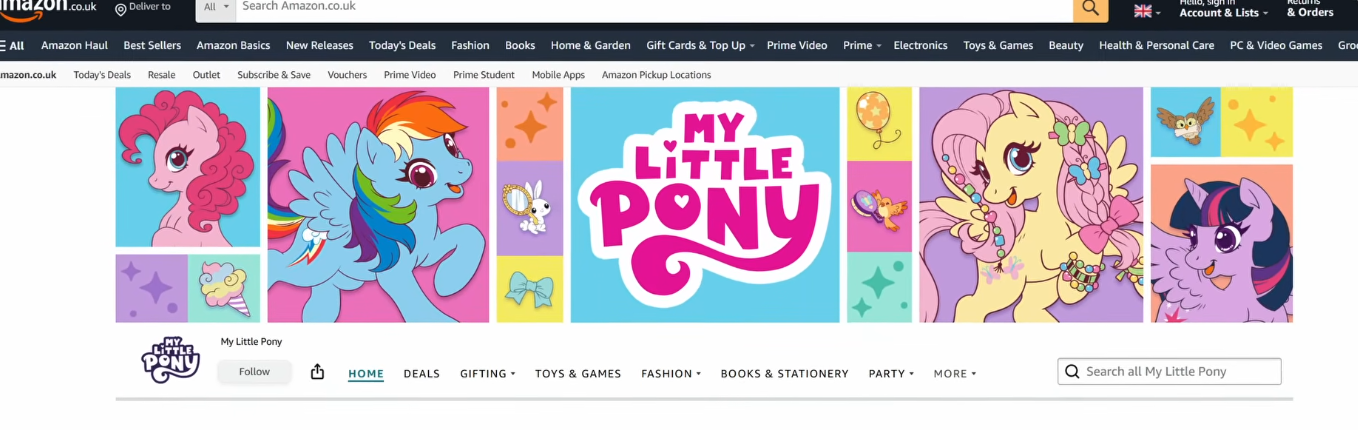Open the Fashion link in top nav bar
Image resolution: width=1358 pixels, height=430 pixels.
pyautogui.click(x=470, y=45)
